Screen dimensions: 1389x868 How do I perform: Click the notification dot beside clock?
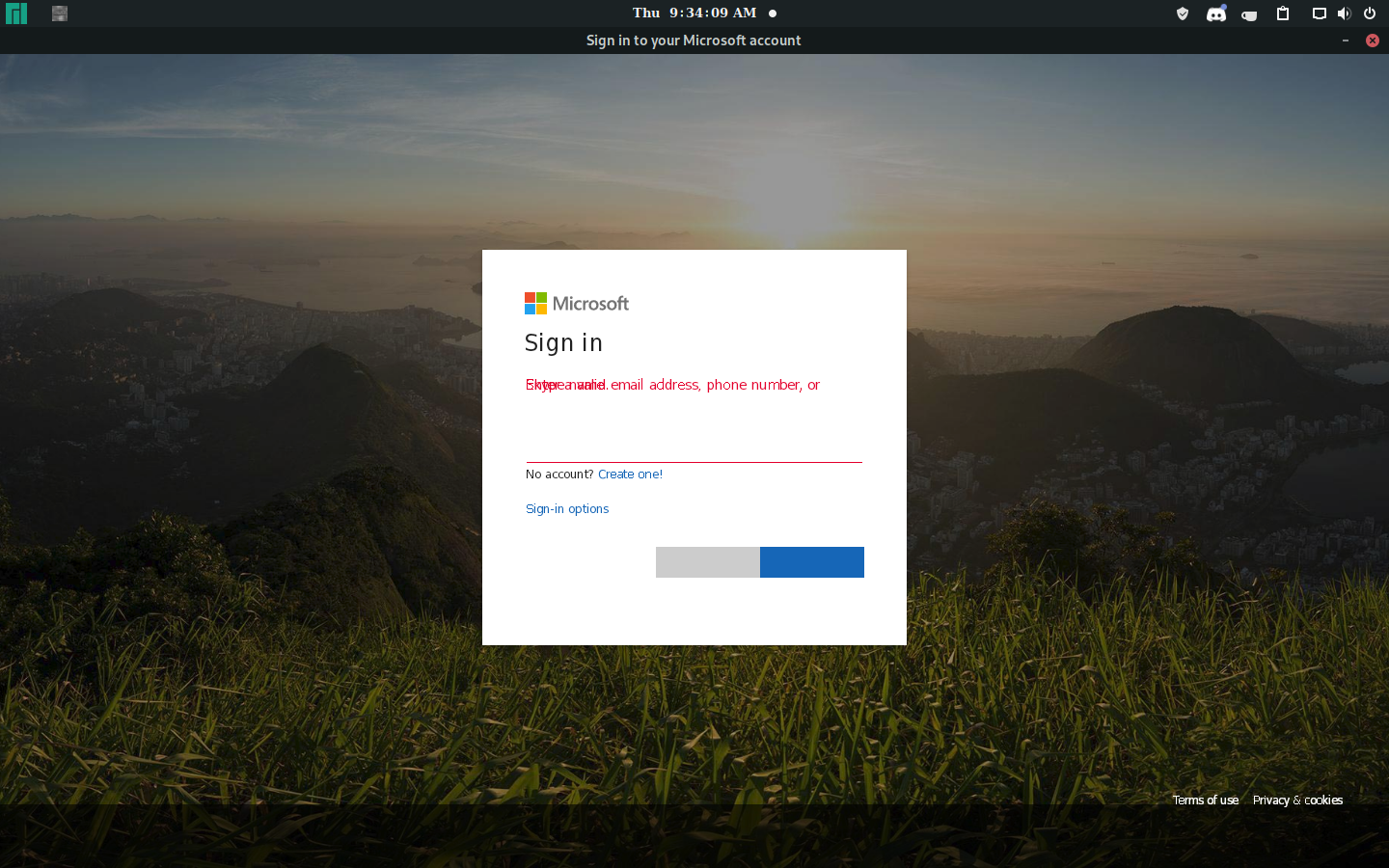click(773, 14)
